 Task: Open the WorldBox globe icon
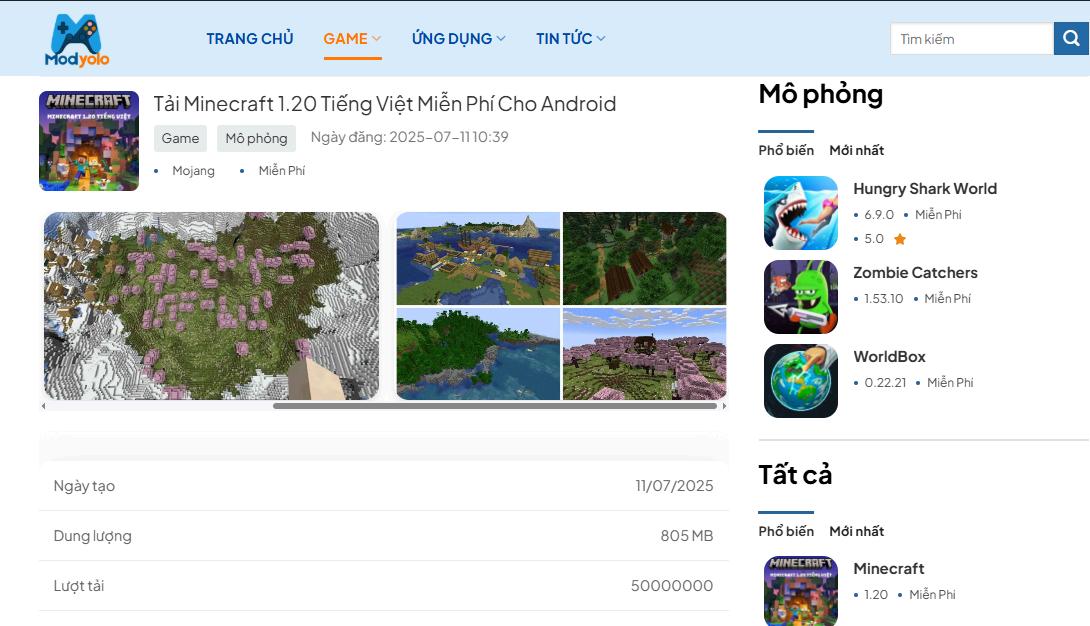click(801, 381)
